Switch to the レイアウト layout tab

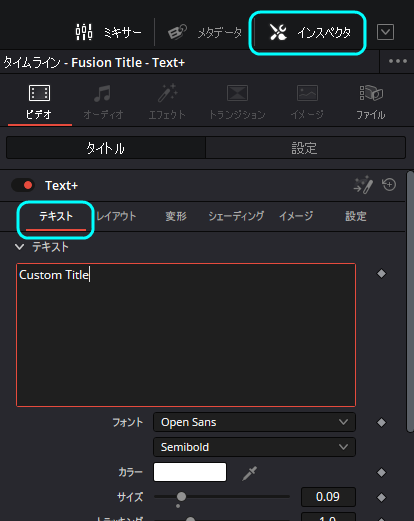click(116, 216)
